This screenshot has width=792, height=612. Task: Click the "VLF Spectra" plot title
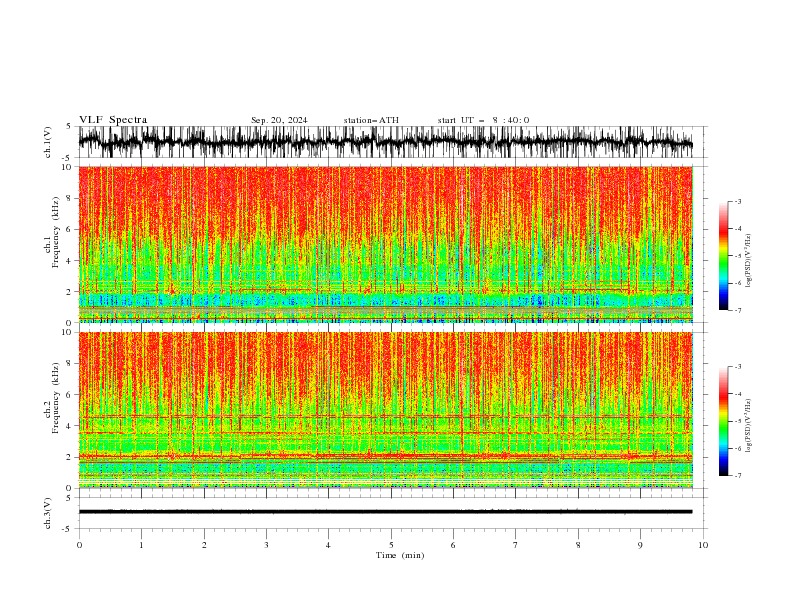pyautogui.click(x=113, y=120)
